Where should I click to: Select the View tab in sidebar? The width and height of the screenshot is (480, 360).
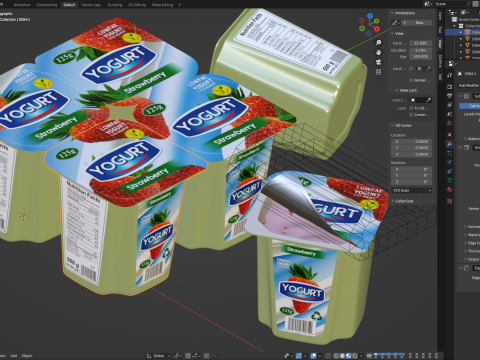coord(440,43)
